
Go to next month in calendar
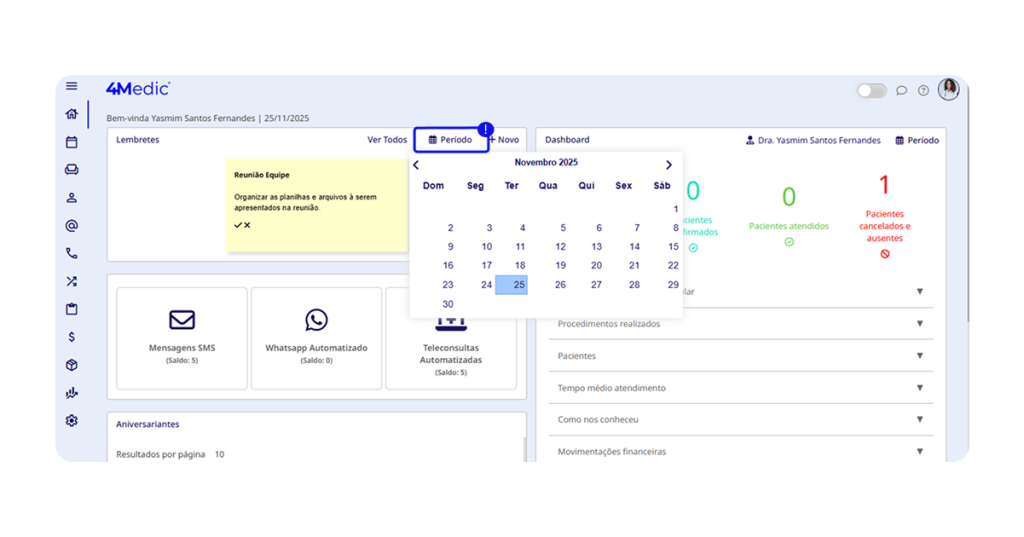[669, 165]
